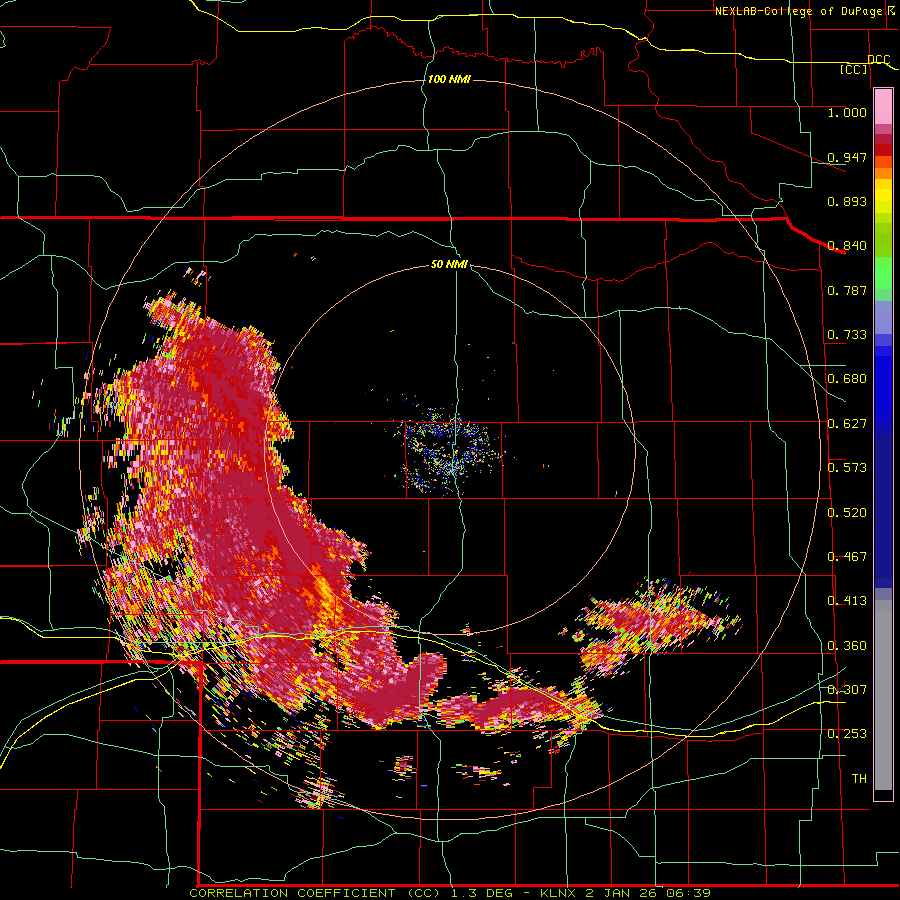
Task: Pick the gray color bar segment
Action: [883, 695]
